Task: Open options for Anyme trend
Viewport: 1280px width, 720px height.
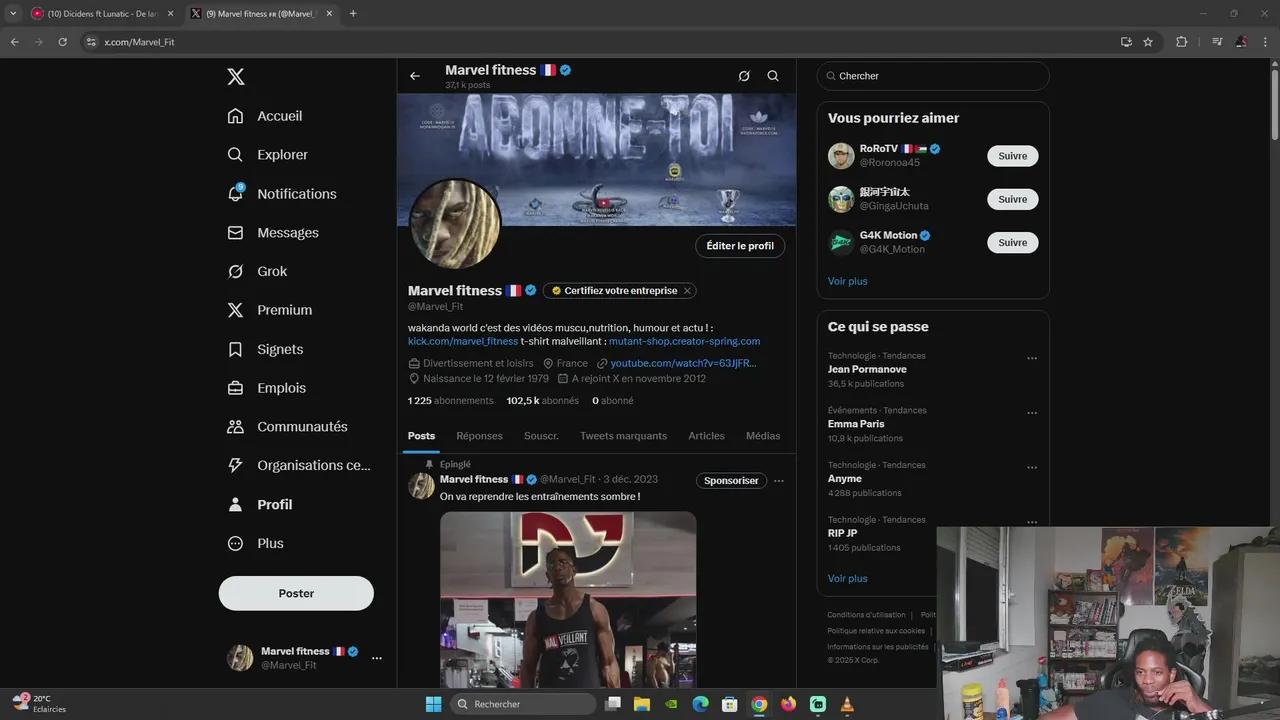Action: click(1032, 468)
